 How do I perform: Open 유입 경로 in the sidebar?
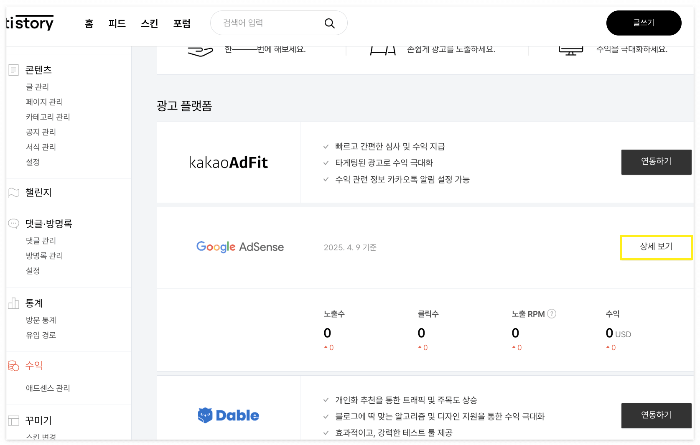pos(41,335)
